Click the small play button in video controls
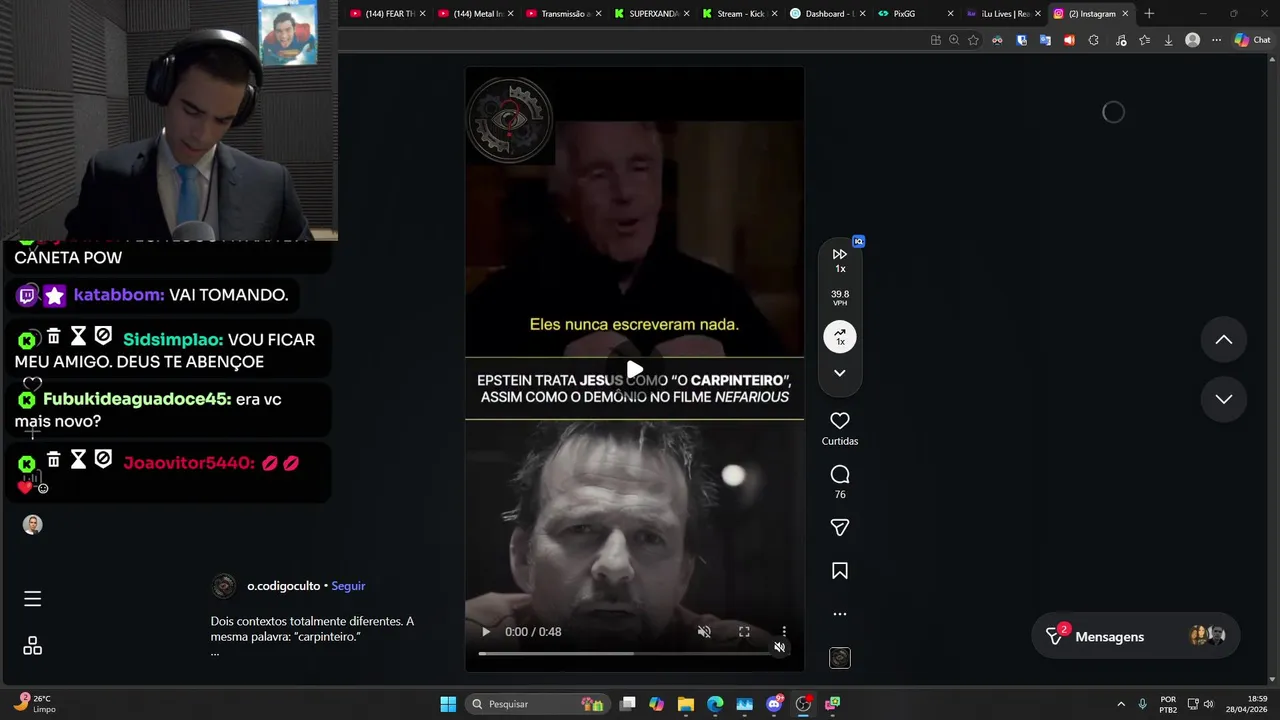The width and height of the screenshot is (1280, 720). pyautogui.click(x=486, y=631)
